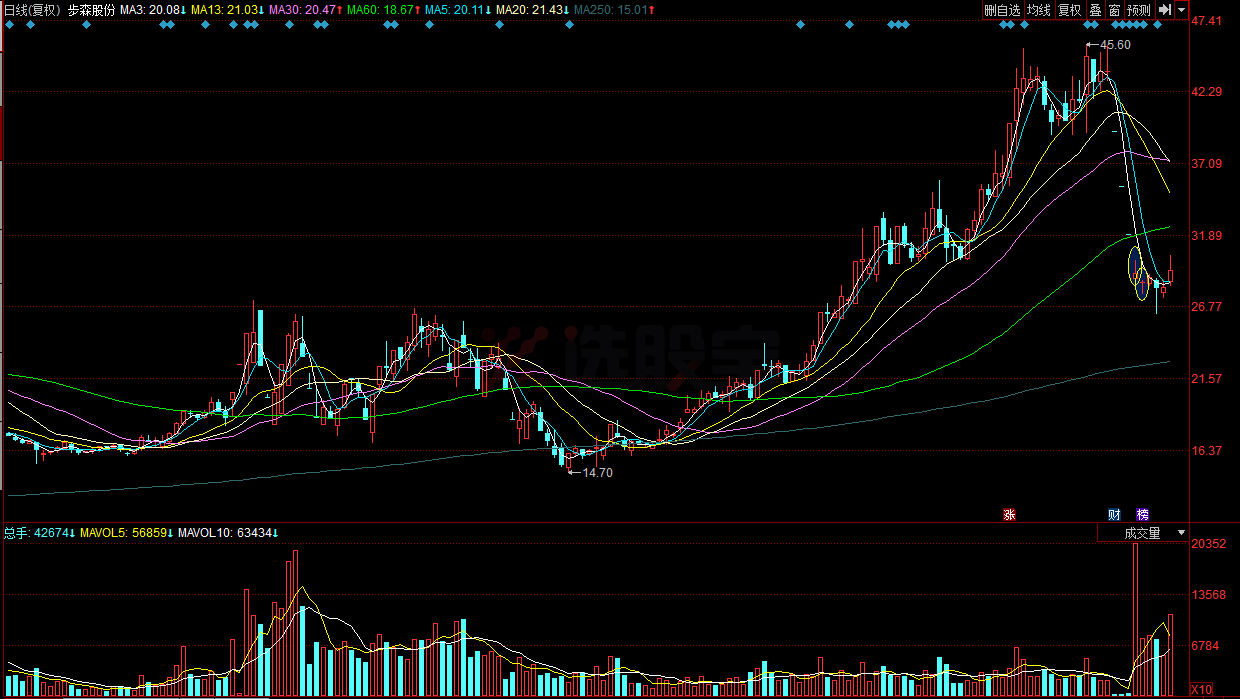Click the 步森股份 stock name
Viewport: 1240px width, 699px height.
point(92,10)
